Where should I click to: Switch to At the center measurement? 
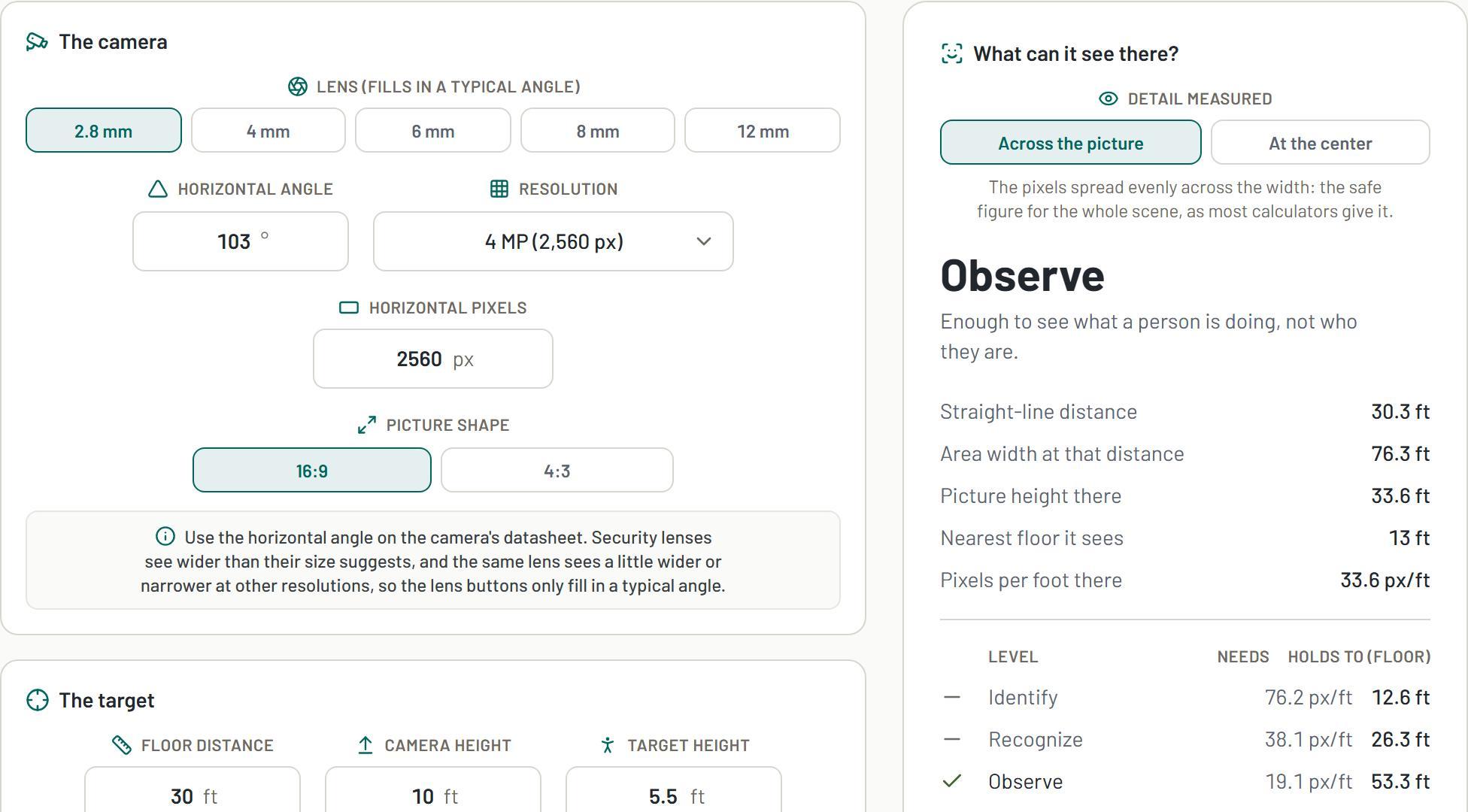click(x=1321, y=142)
